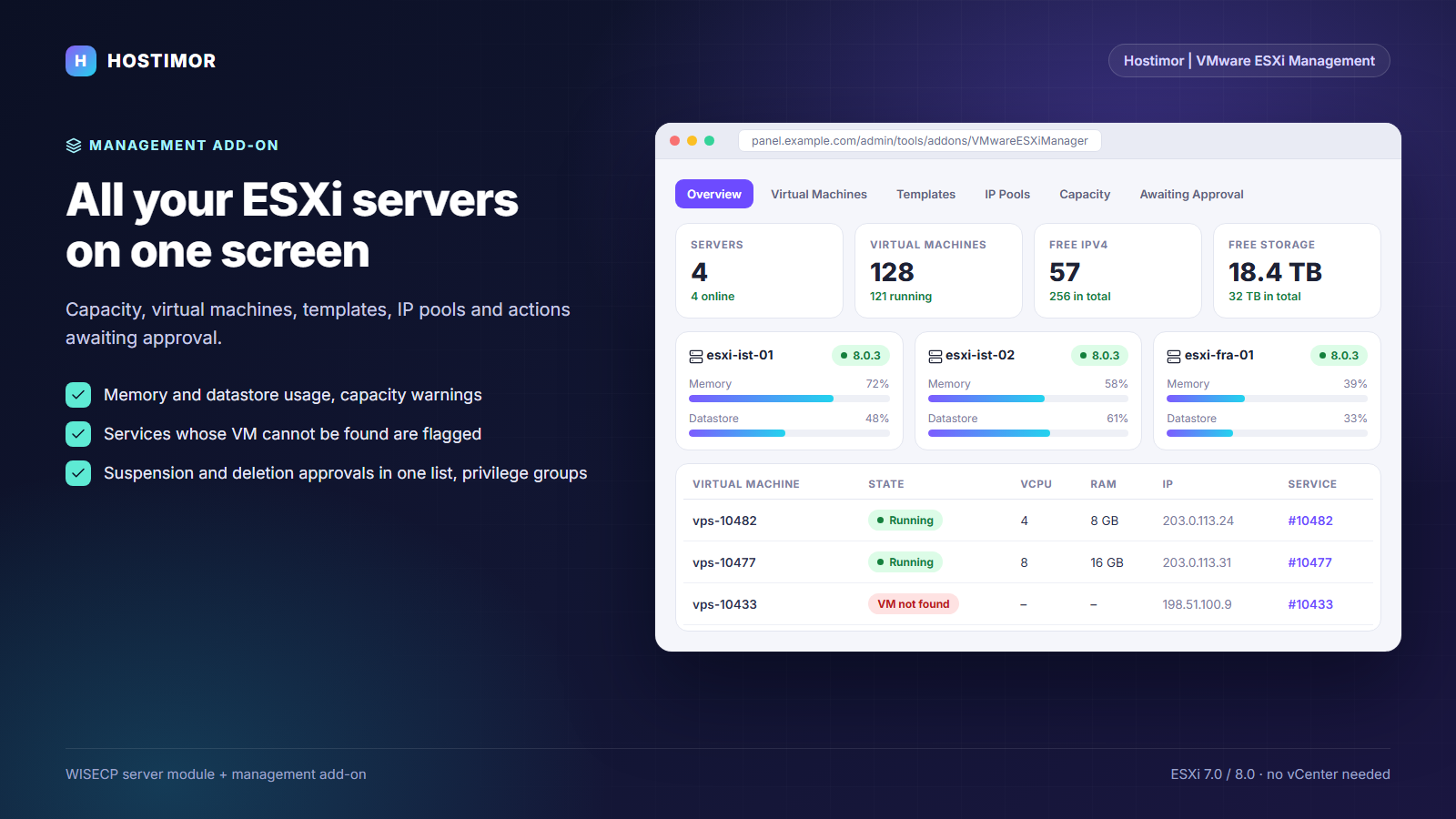Screen dimensions: 1456x819
Task: Click the green 8.0.3 badge on esxi-fra-01
Action: tap(1339, 356)
